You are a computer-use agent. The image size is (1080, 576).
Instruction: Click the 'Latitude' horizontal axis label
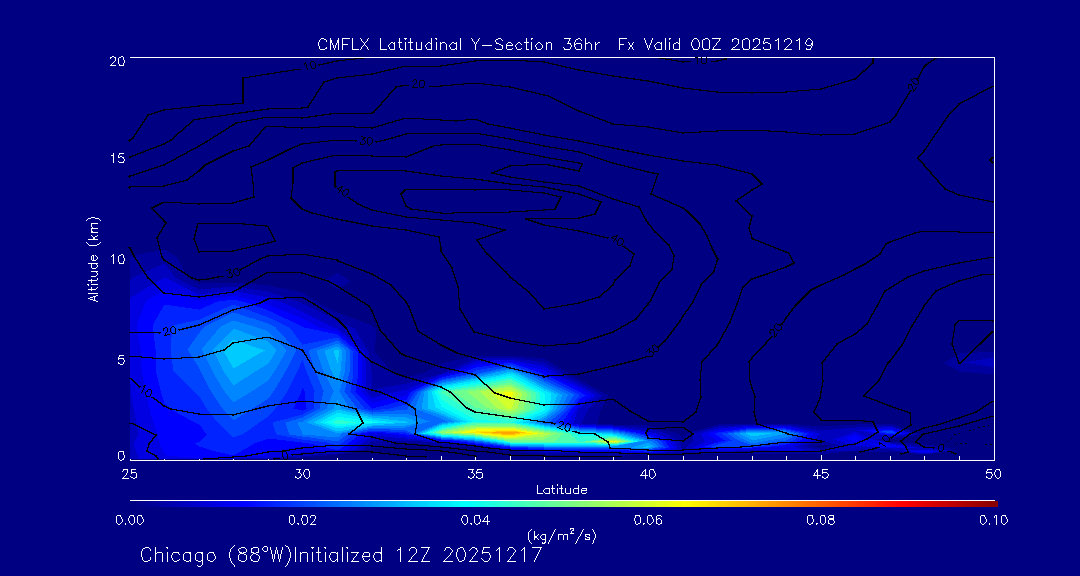(561, 490)
